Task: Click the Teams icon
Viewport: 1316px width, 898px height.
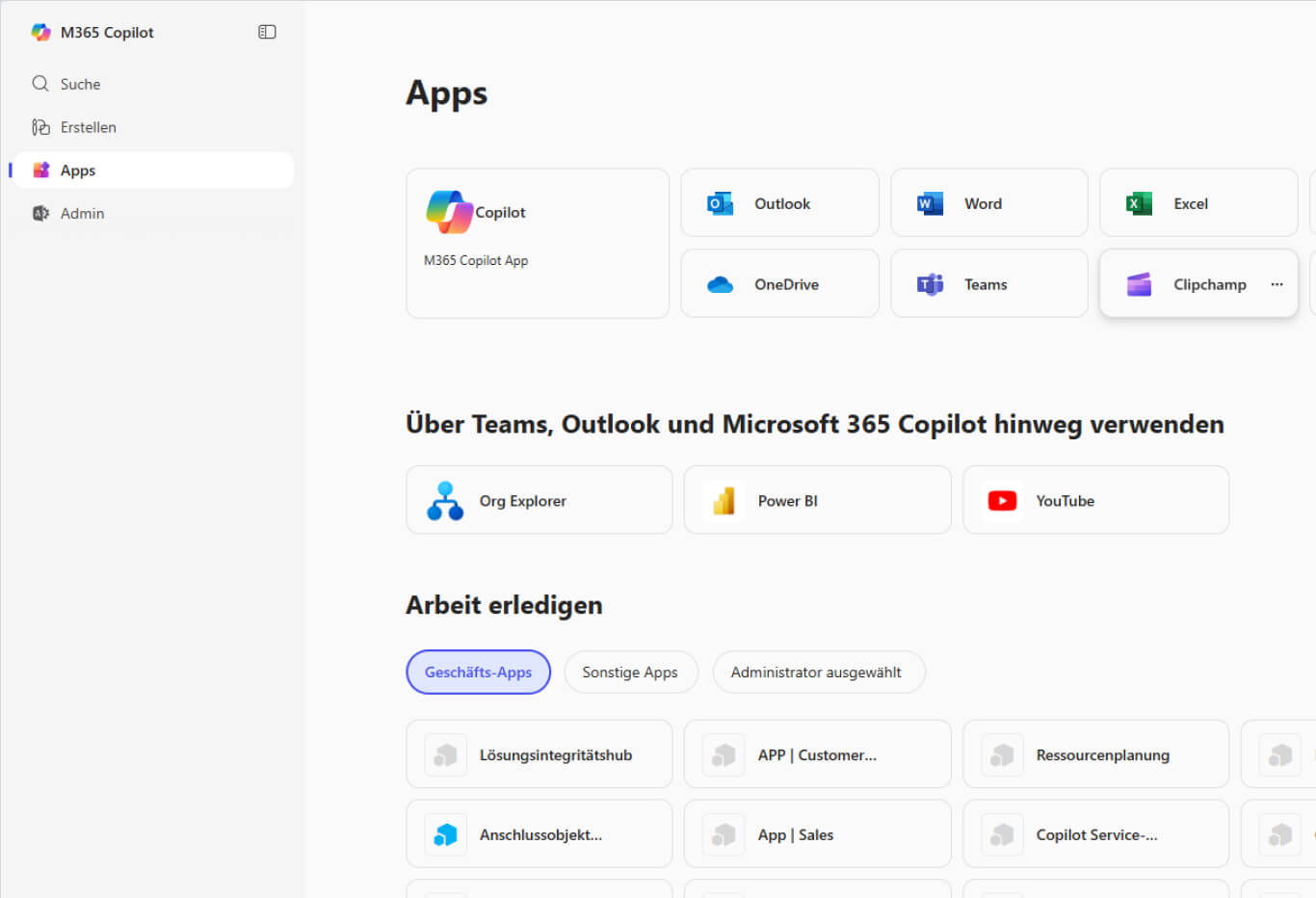Action: [930, 284]
